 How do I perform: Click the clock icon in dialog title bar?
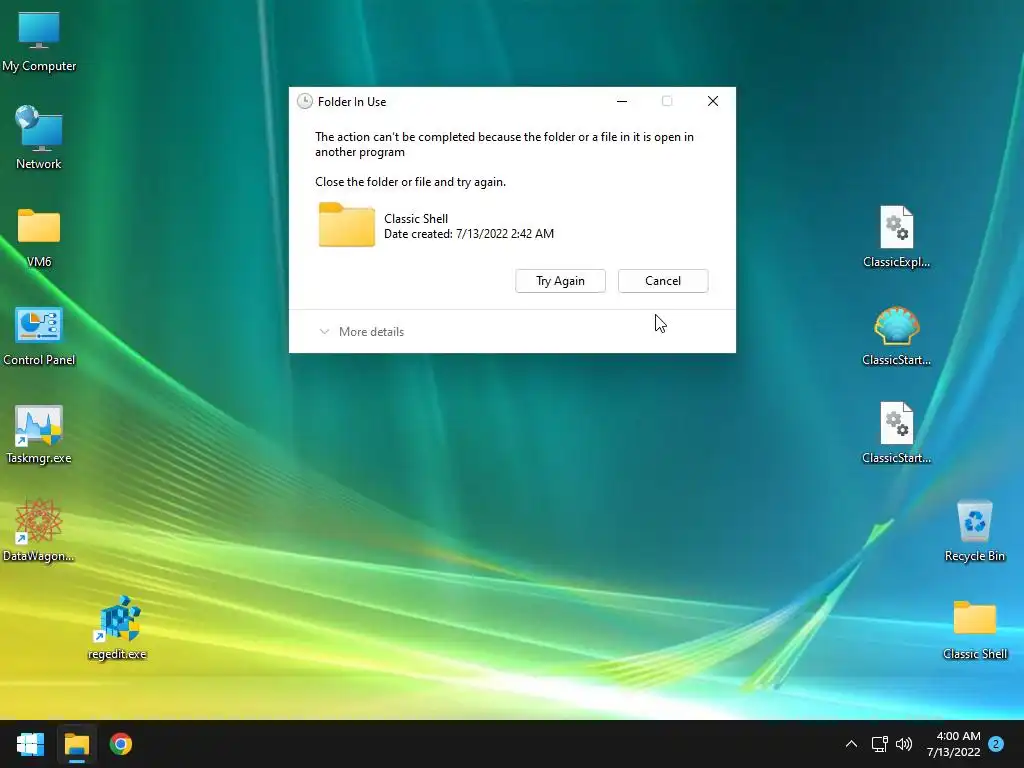click(x=304, y=101)
